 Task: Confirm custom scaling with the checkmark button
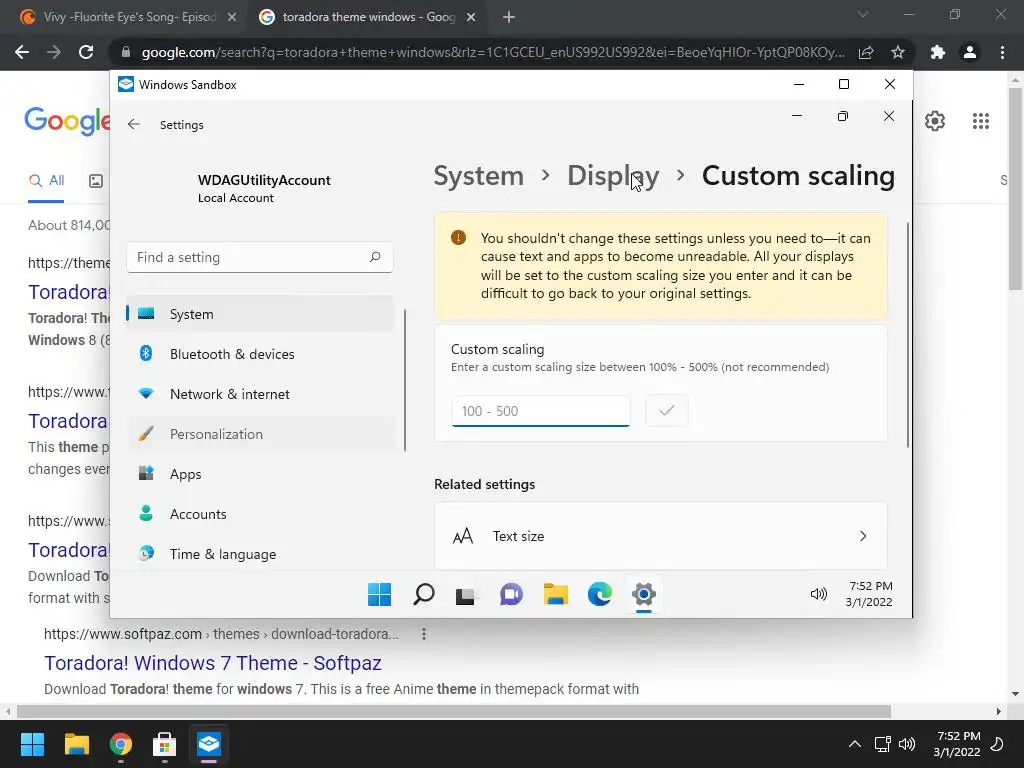(666, 411)
